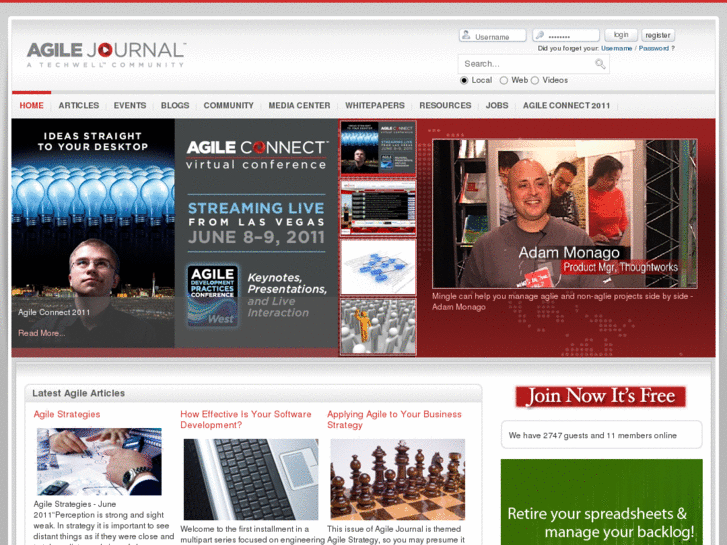727x545 pixels.
Task: Select the blue flowchart slide thumbnail
Action: click(378, 267)
